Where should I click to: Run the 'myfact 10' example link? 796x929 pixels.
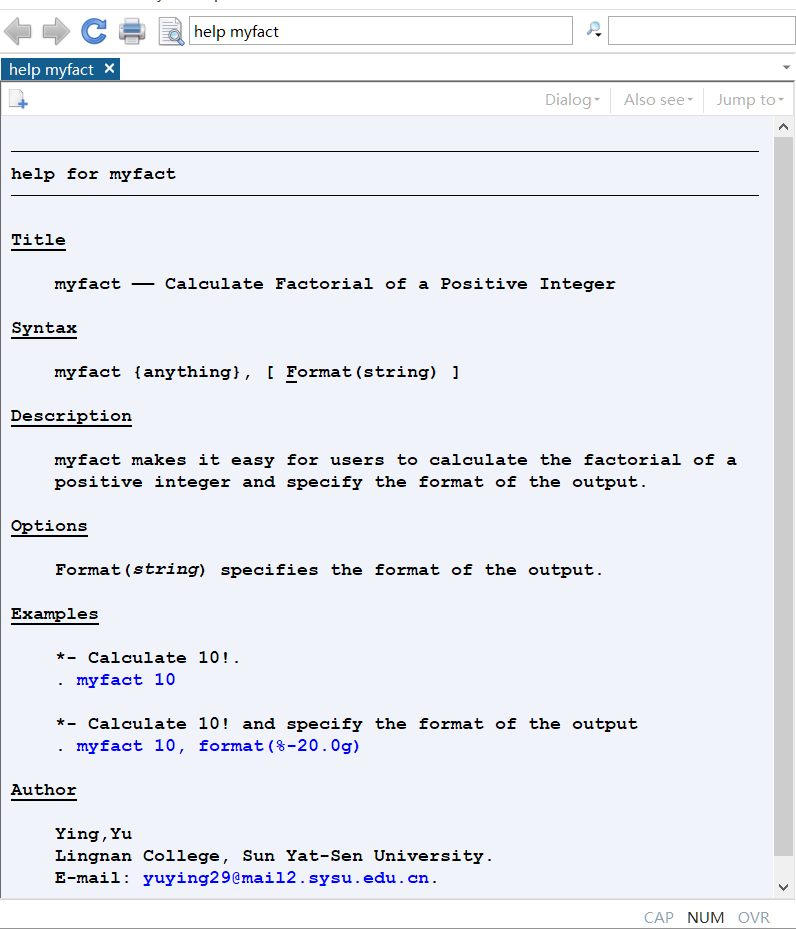tap(126, 680)
